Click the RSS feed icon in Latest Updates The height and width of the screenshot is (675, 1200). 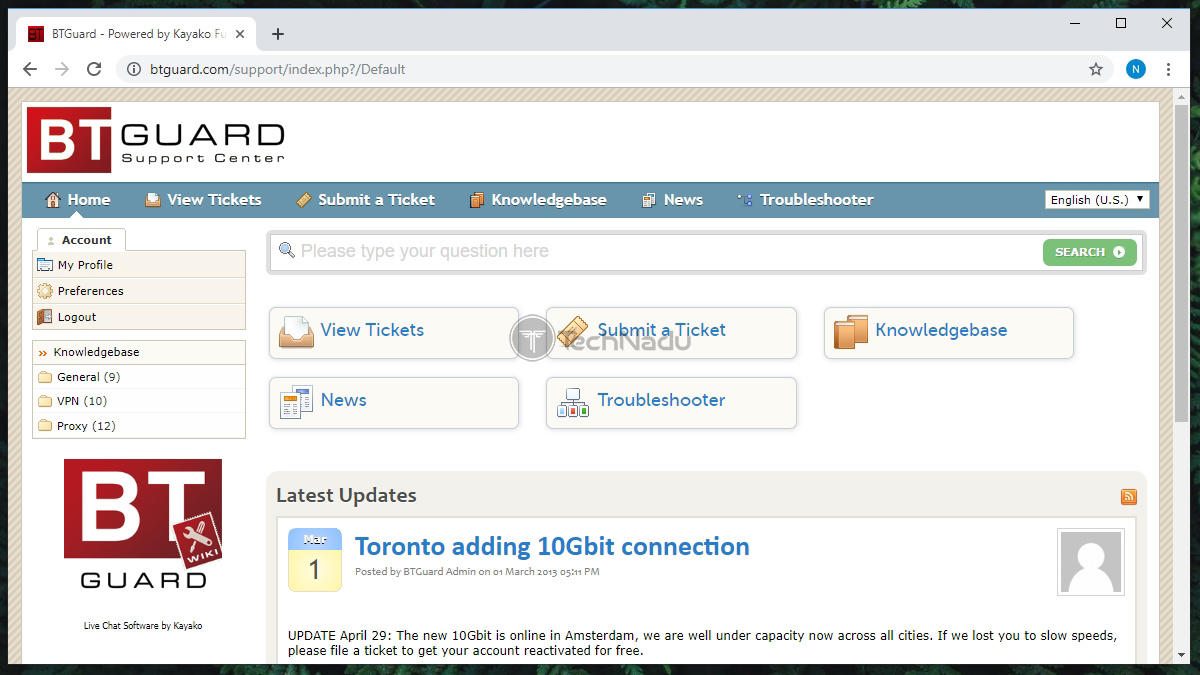pyautogui.click(x=1128, y=497)
